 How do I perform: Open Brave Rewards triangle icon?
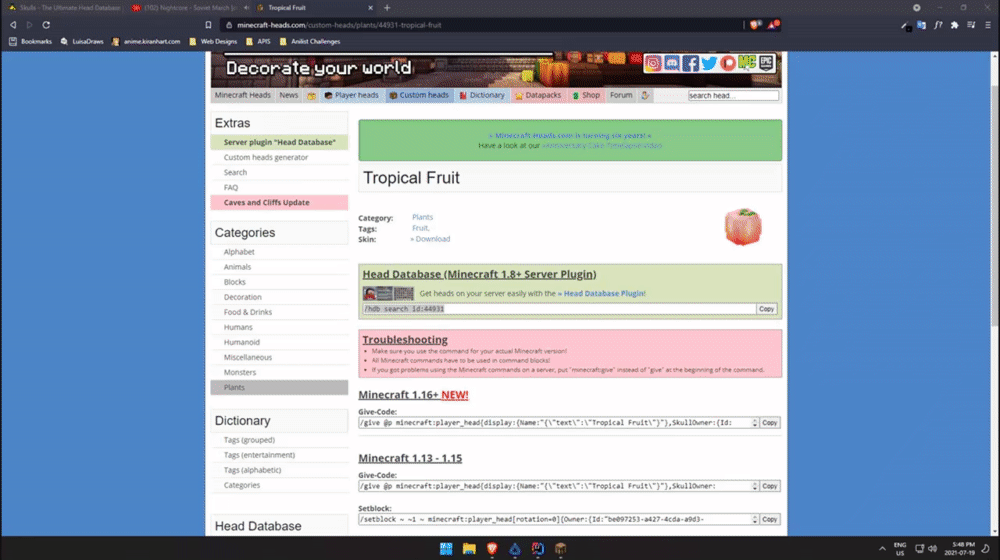773,25
